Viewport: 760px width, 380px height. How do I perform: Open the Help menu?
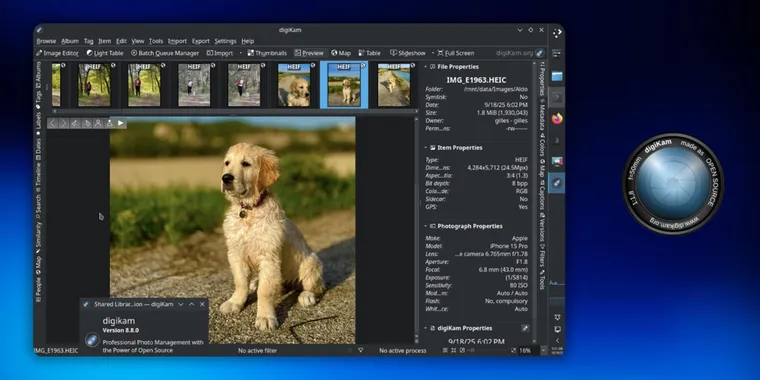(248, 41)
